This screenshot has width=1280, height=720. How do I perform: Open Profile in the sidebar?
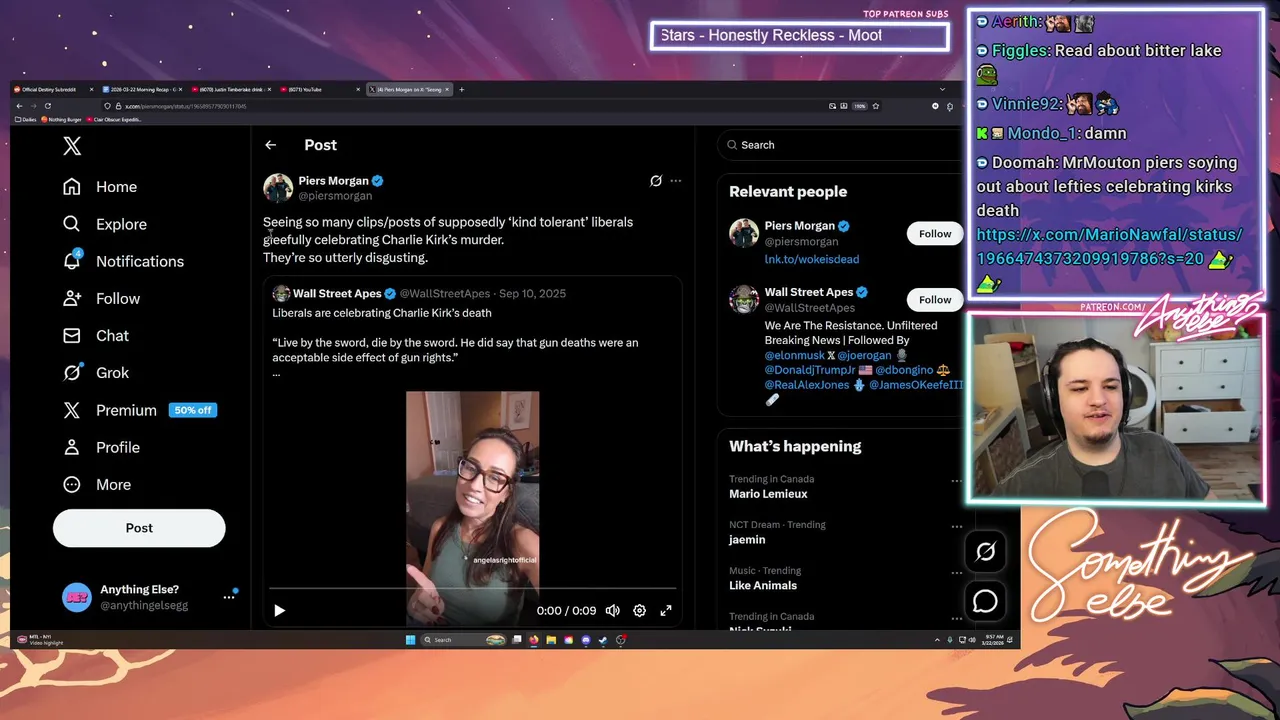click(x=101, y=447)
